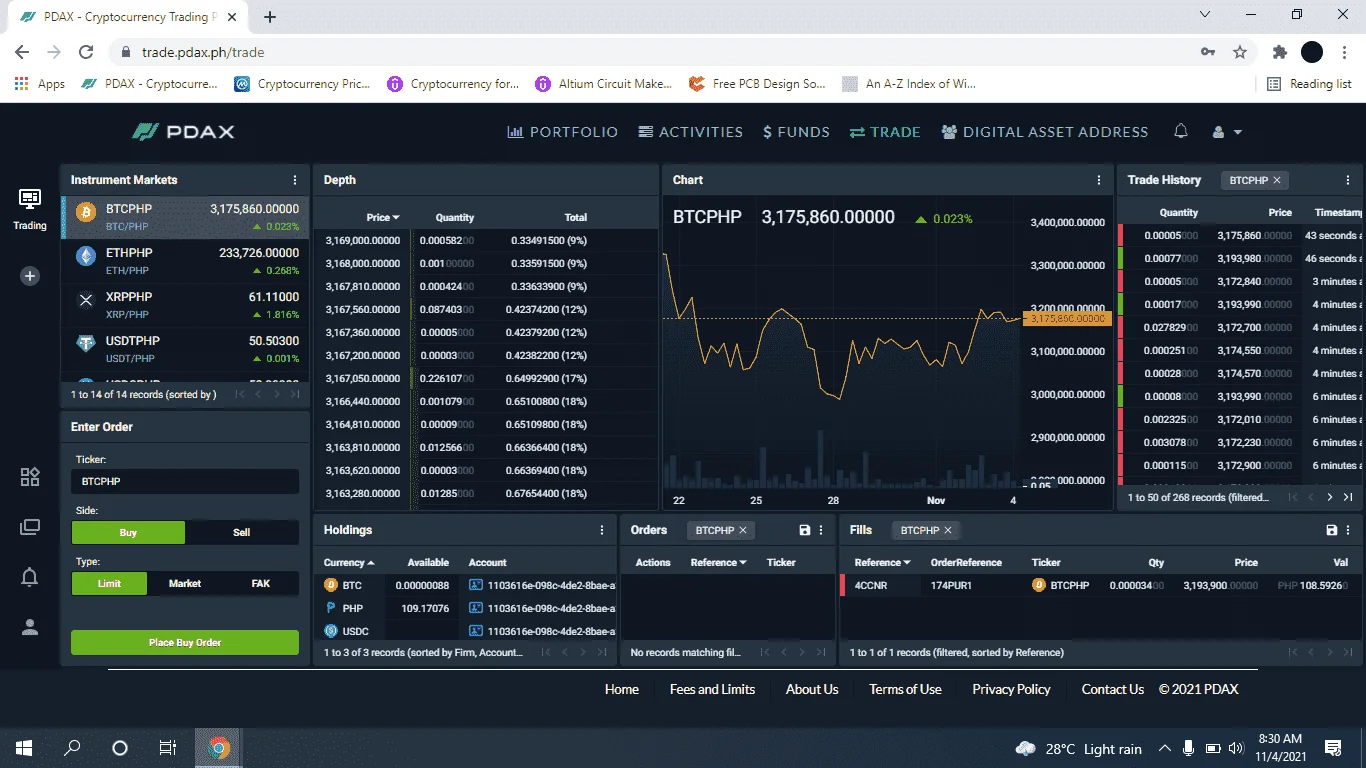Open Windows Task View
This screenshot has height=768, width=1366.
[168, 748]
